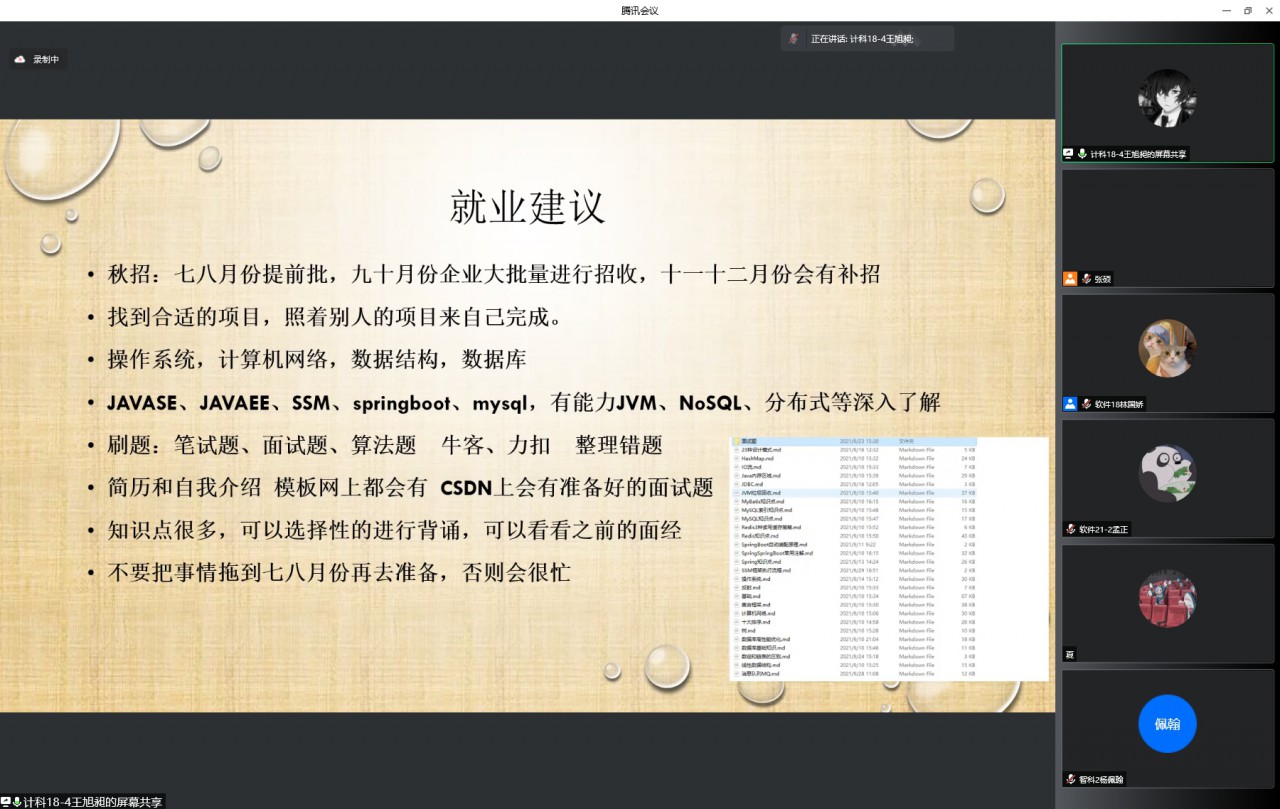Click the muted microphone icon beside 张颈
1280x809 pixels.
click(1086, 279)
